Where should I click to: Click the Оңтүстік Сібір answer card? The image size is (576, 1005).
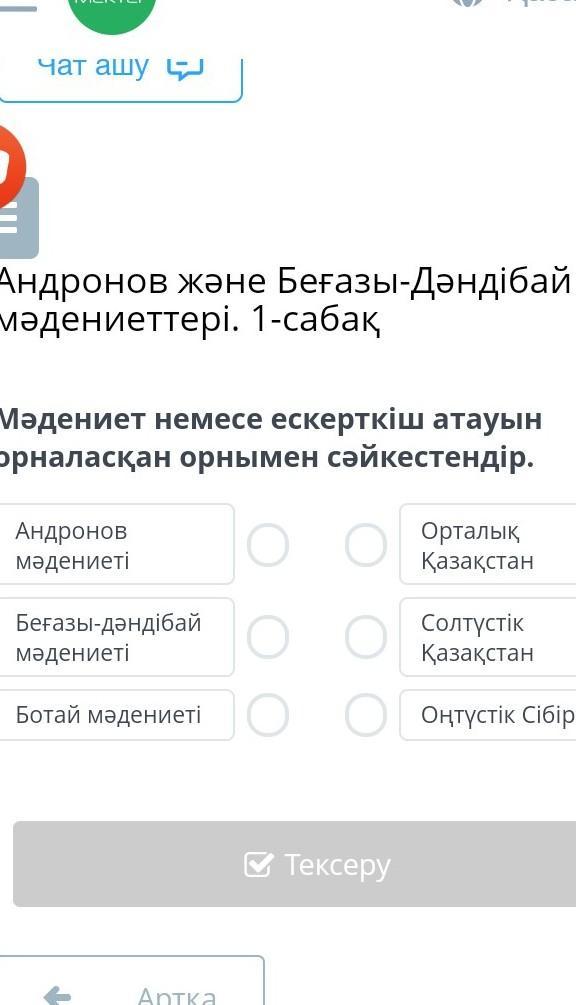coord(488,715)
